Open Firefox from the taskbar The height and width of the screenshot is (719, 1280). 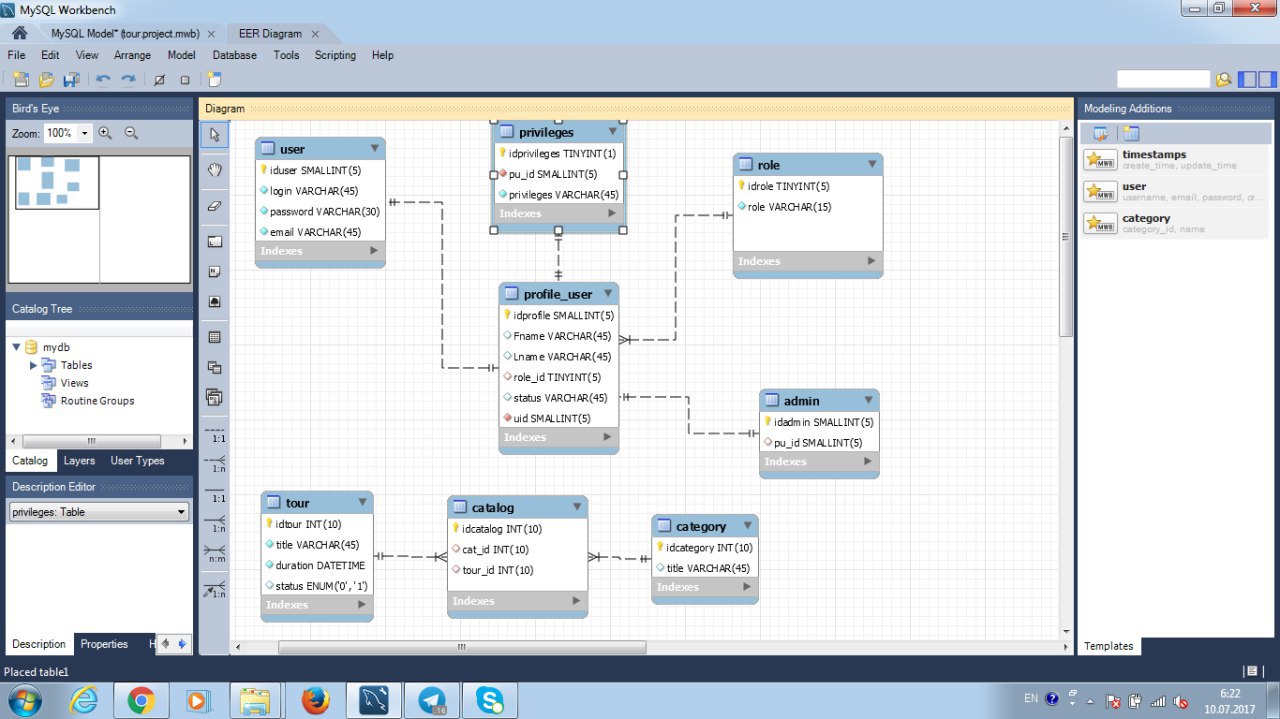tap(316, 700)
